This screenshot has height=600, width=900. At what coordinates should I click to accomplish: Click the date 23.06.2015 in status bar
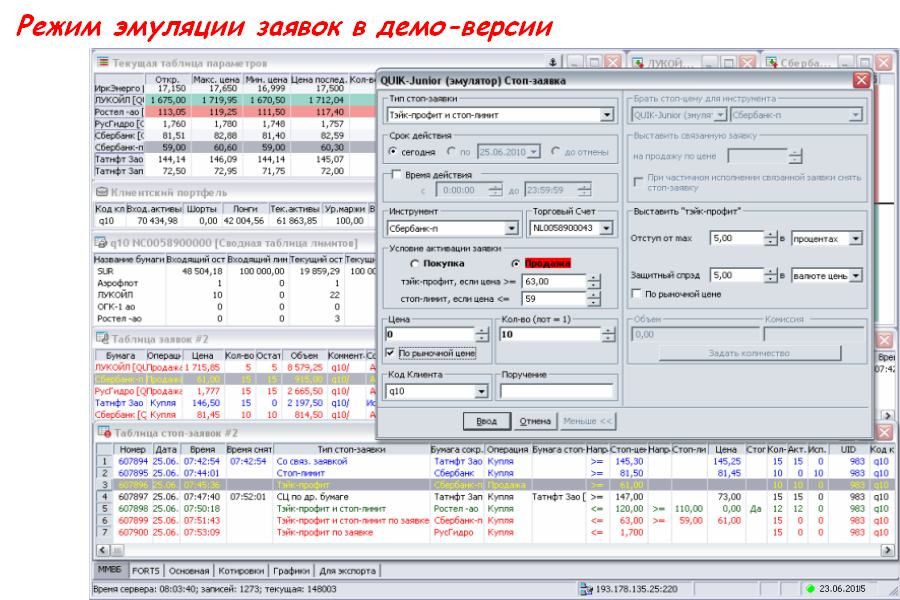pos(842,589)
